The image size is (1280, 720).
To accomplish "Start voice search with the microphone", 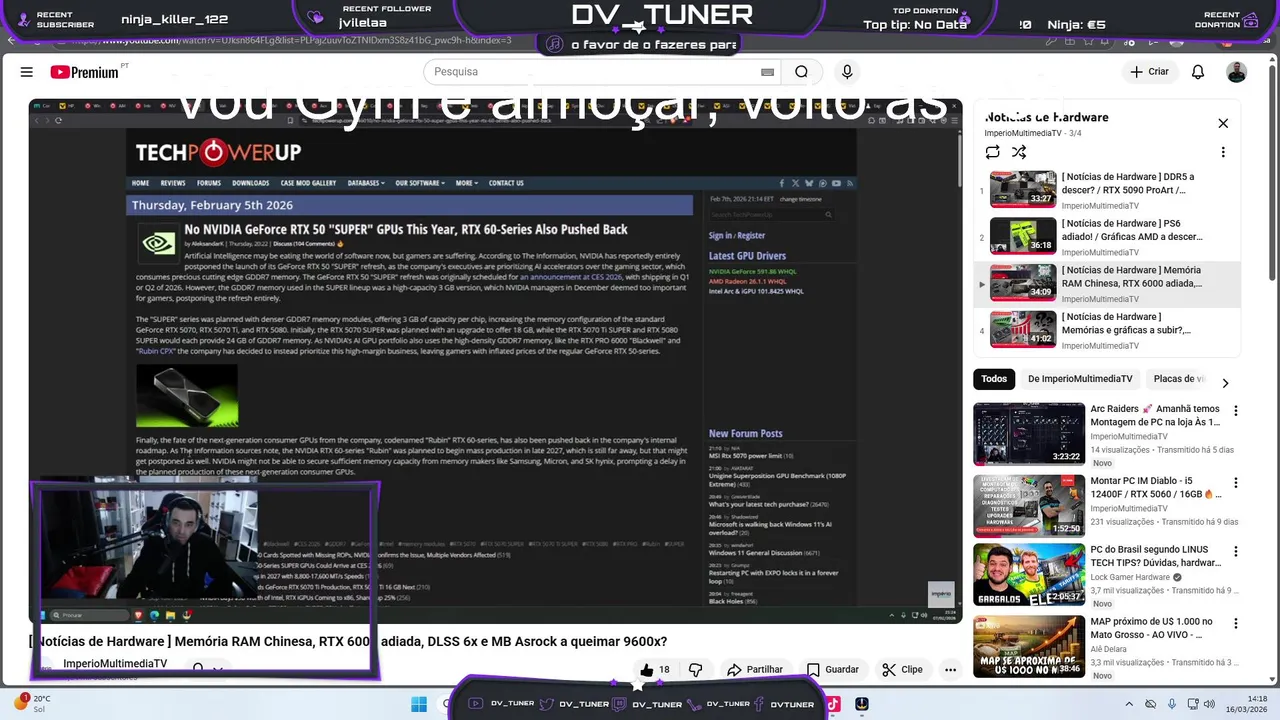I will click(847, 72).
